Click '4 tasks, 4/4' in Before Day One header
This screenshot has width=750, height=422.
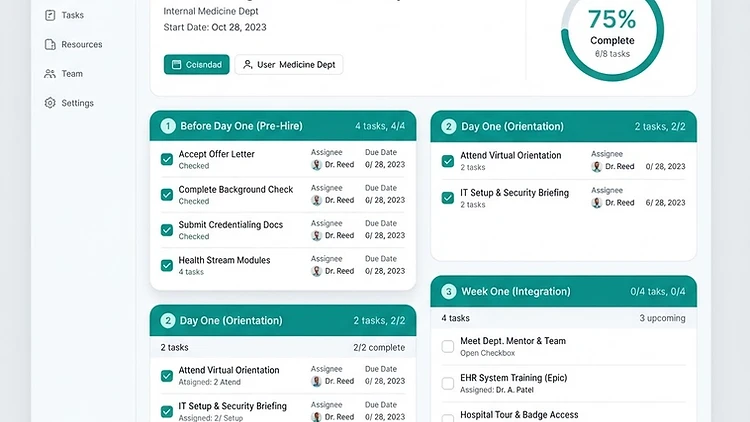pos(380,126)
